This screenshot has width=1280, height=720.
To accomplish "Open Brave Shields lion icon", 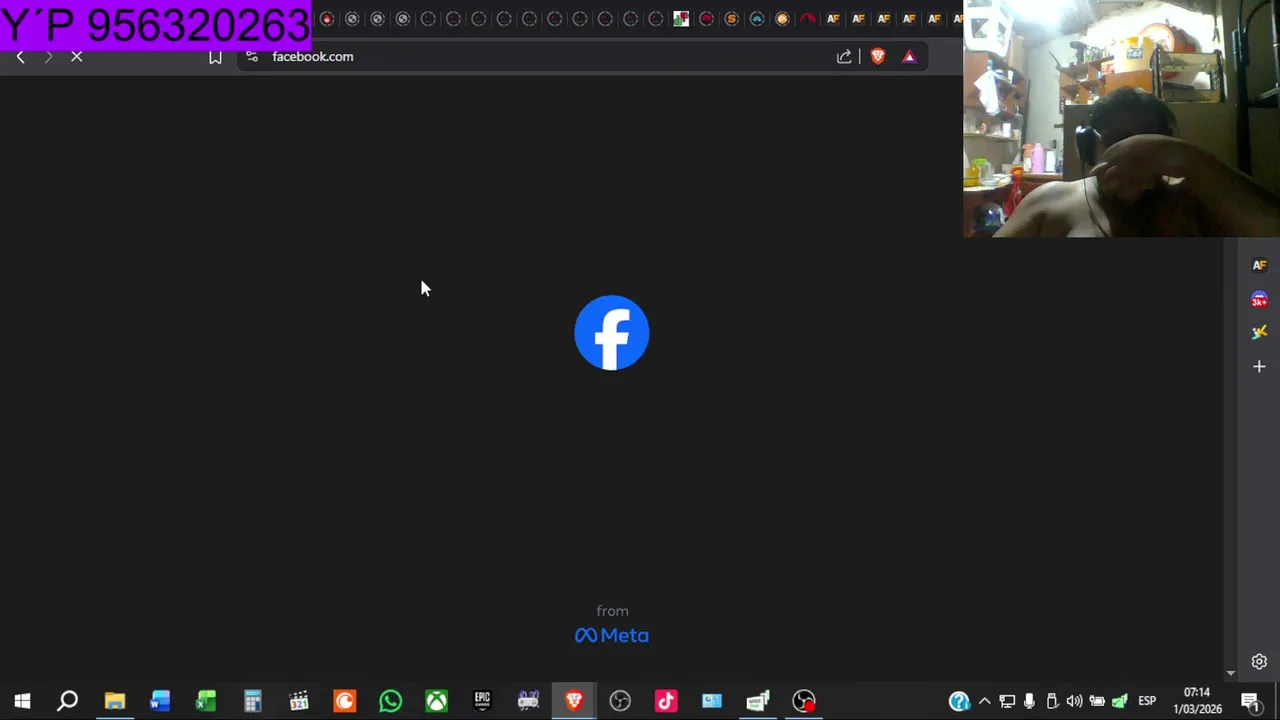I will [x=878, y=57].
